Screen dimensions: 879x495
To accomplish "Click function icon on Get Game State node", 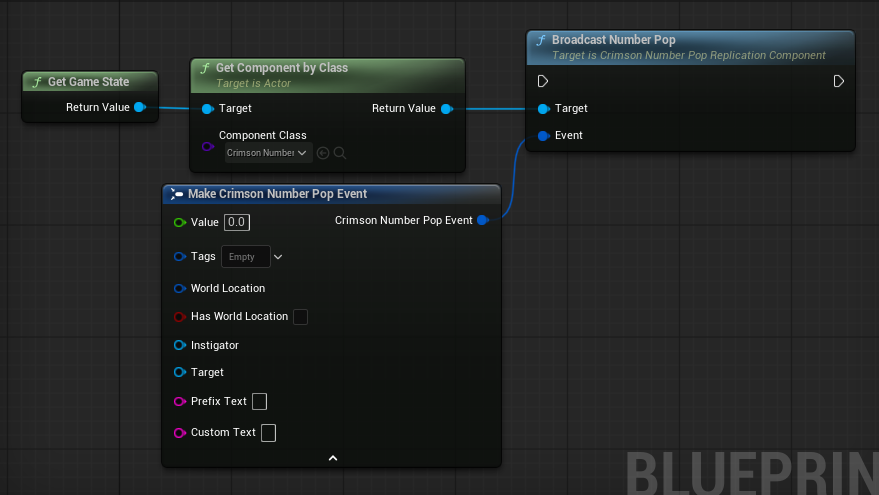I will pyautogui.click(x=37, y=82).
